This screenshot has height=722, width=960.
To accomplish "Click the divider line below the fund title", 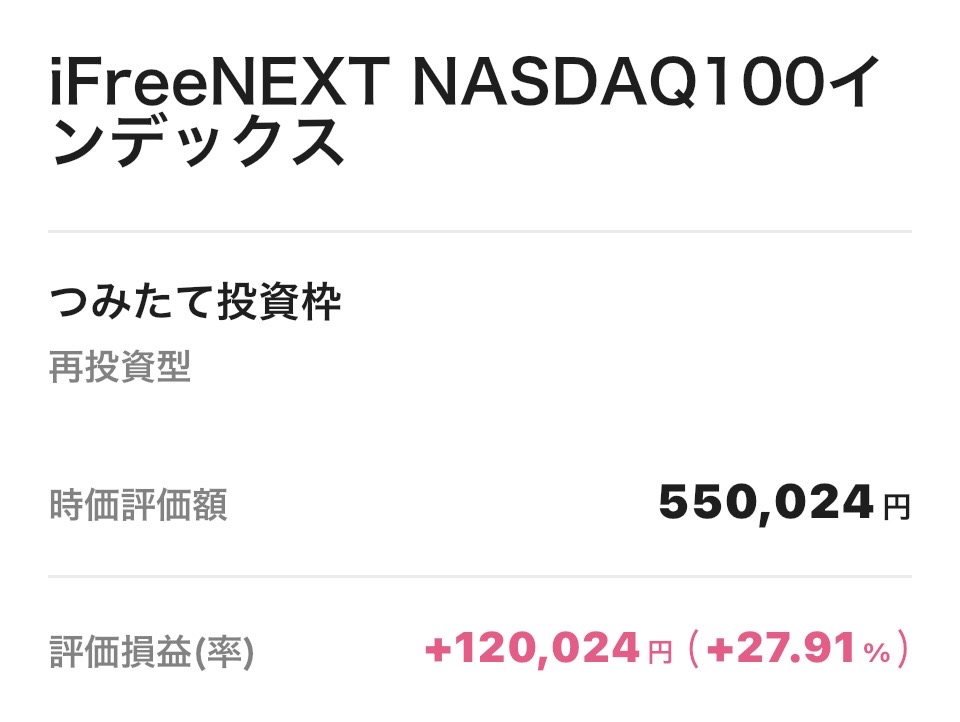I will point(480,232).
